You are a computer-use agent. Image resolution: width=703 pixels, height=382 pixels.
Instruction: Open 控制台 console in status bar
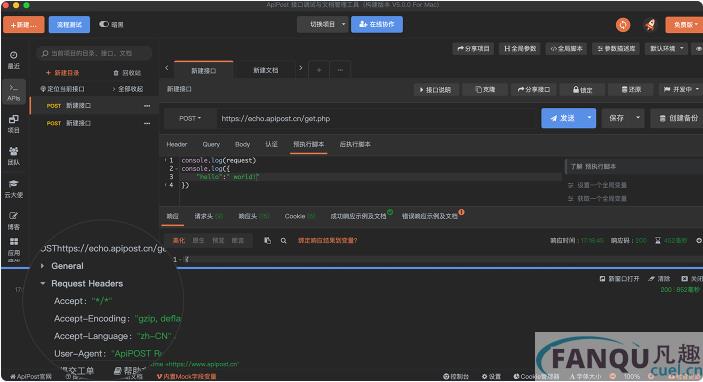click(x=456, y=377)
